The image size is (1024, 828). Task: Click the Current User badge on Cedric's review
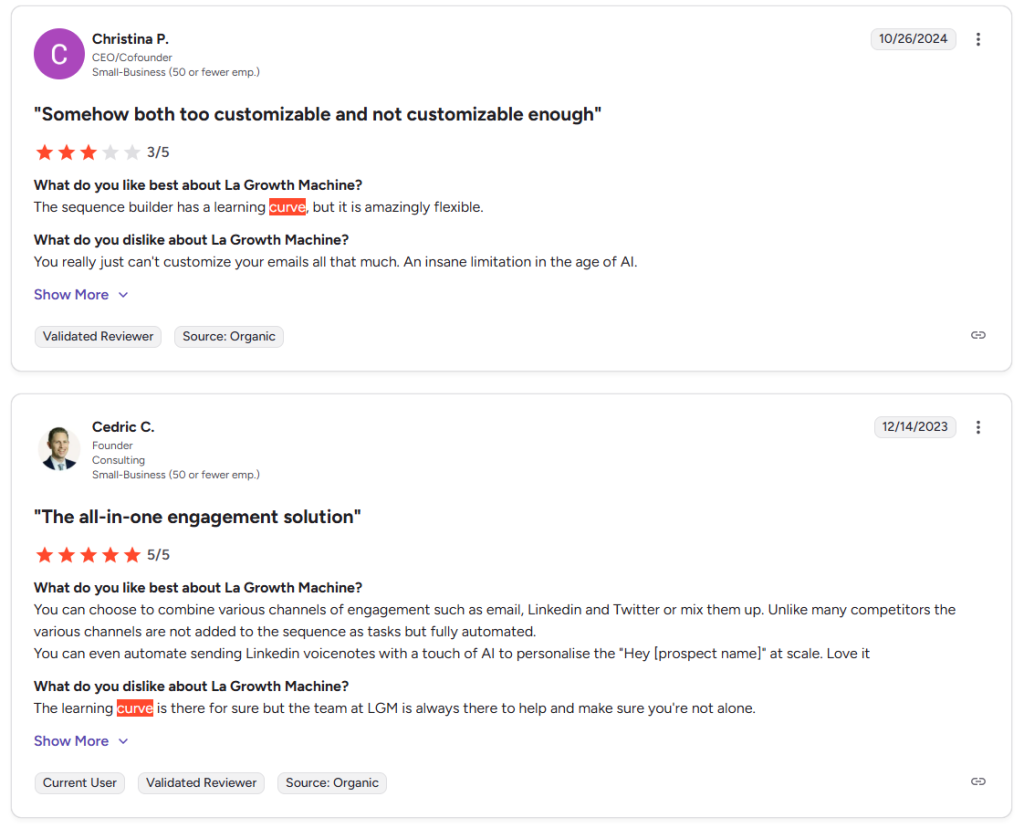click(x=79, y=783)
